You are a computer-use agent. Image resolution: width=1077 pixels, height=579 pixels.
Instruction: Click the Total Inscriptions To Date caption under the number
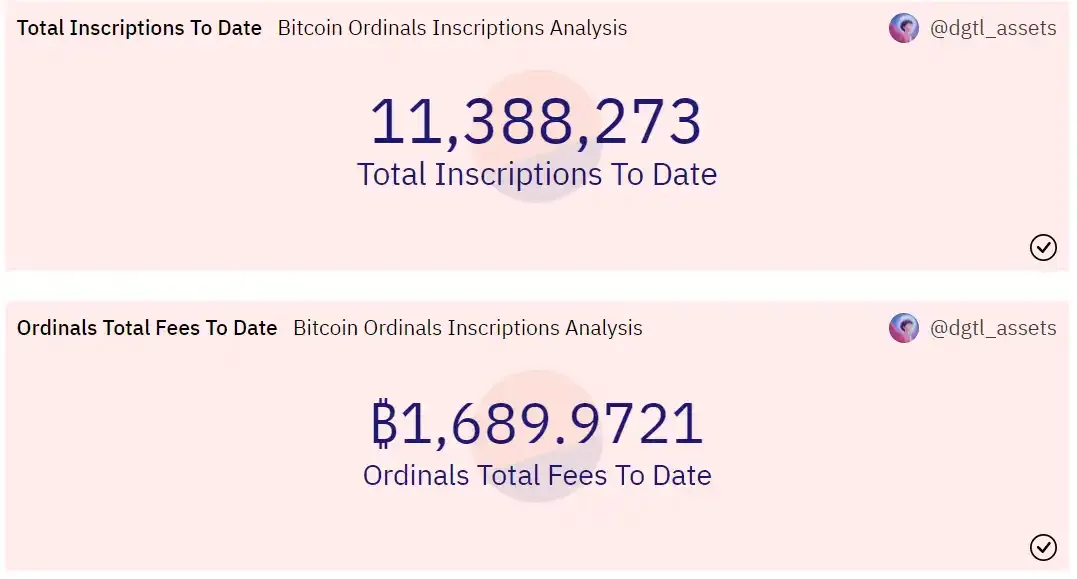pos(537,174)
